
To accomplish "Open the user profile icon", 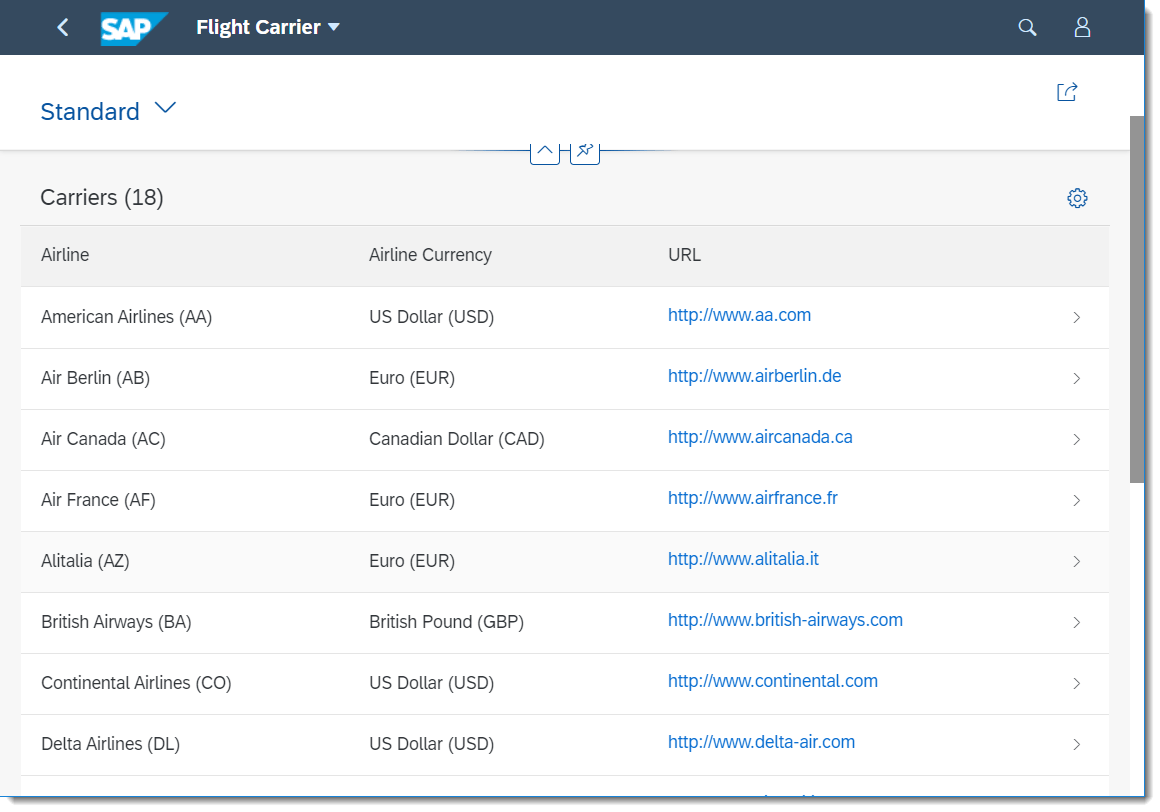I will (x=1082, y=27).
